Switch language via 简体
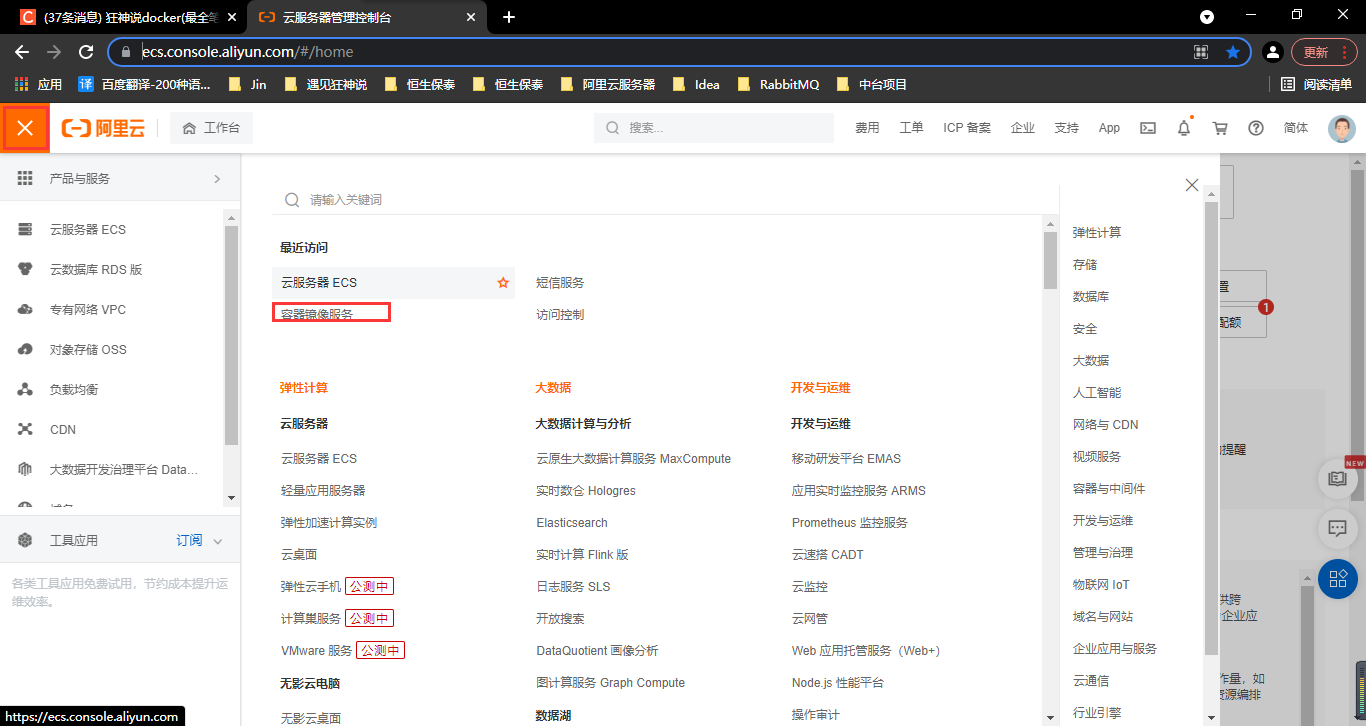Image resolution: width=1366 pixels, height=726 pixels. 1296,128
